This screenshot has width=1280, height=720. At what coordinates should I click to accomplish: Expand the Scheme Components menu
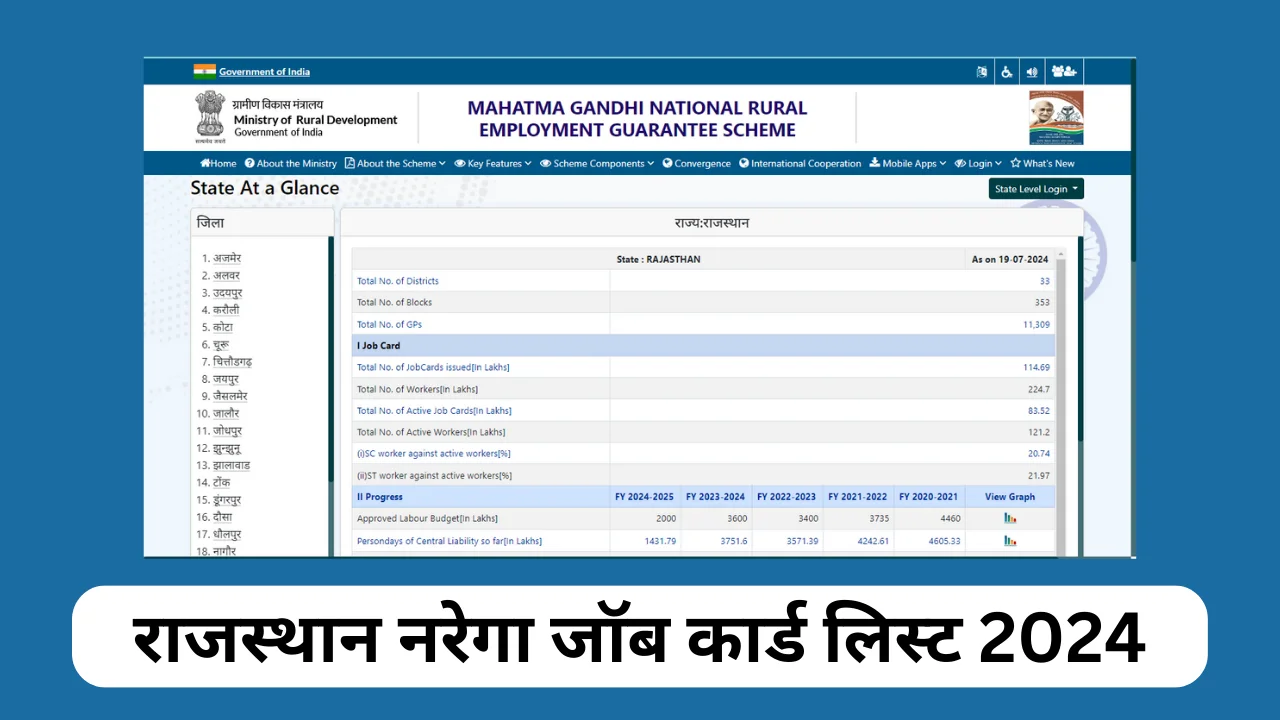[x=597, y=163]
